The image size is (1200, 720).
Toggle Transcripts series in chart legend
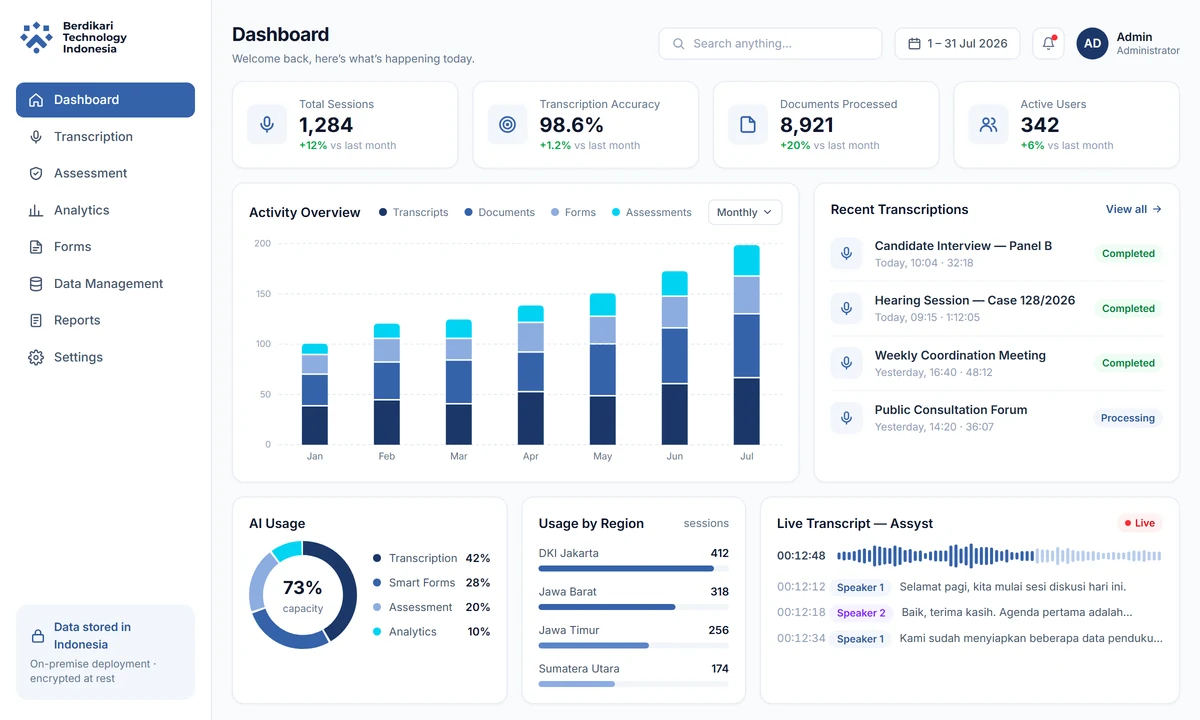[x=414, y=212]
